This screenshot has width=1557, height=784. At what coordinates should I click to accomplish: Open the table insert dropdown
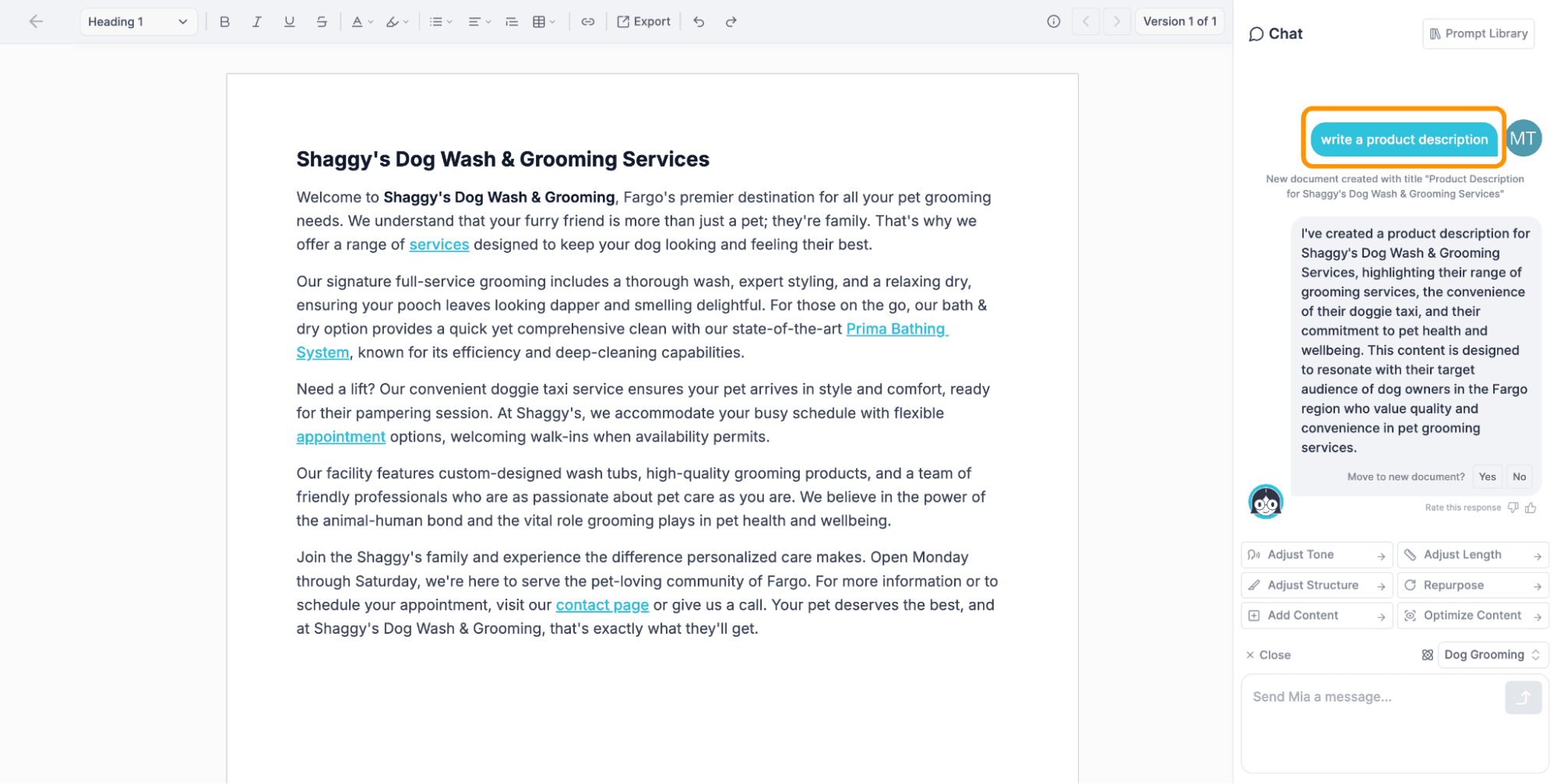(544, 22)
